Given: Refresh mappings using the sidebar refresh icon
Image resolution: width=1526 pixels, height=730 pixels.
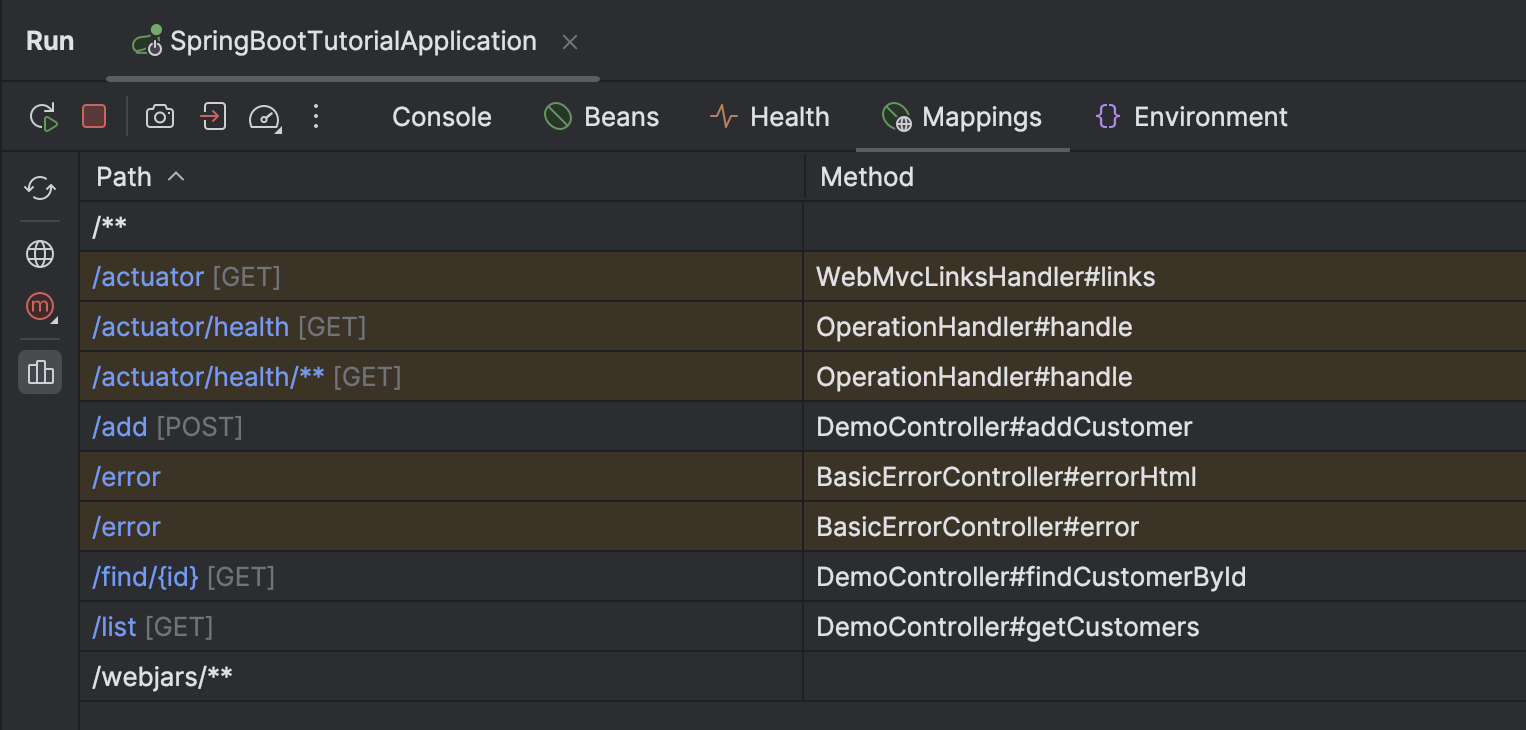Looking at the screenshot, I should (x=39, y=188).
